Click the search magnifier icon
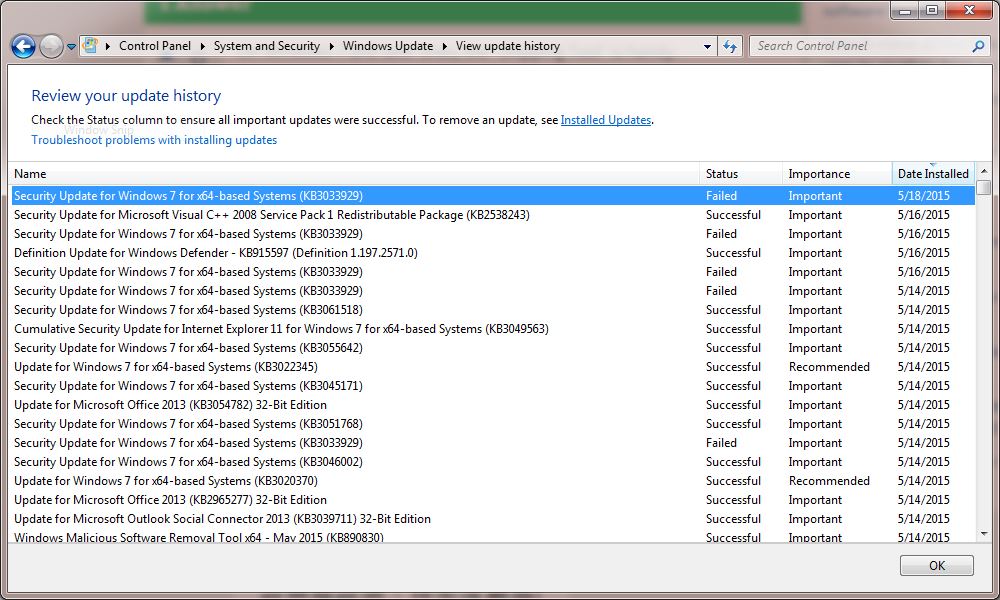The width and height of the screenshot is (1000, 600). pyautogui.click(x=978, y=46)
